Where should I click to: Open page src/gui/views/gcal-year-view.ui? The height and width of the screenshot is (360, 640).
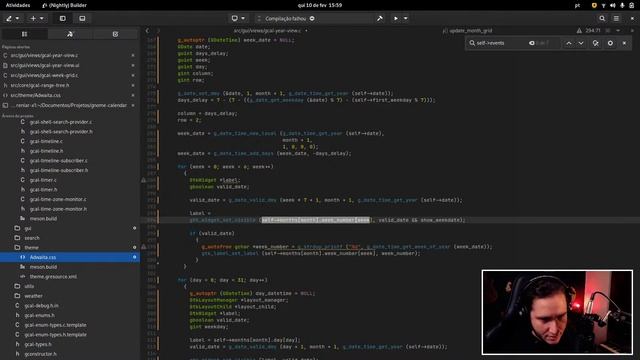(45, 65)
